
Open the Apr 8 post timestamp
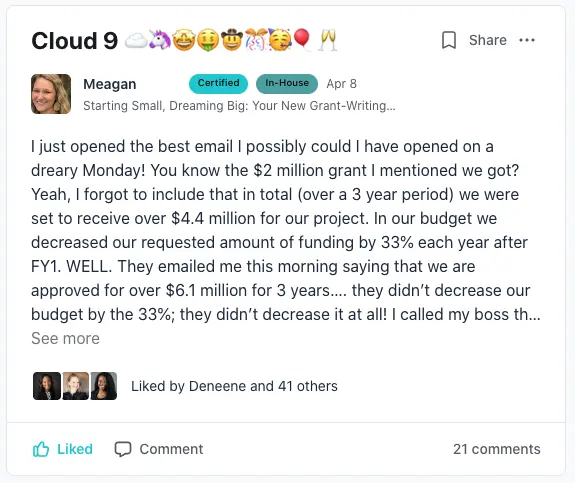(341, 84)
